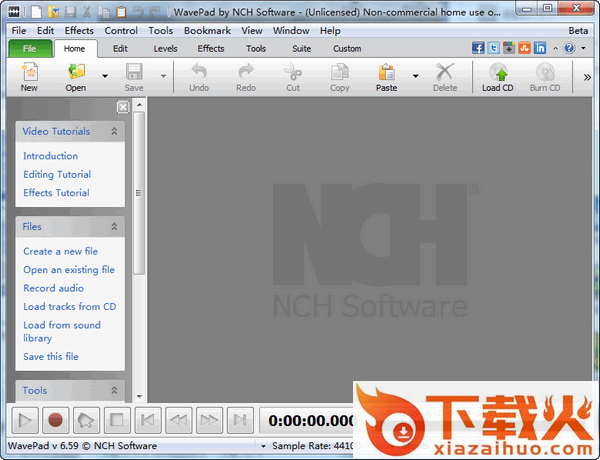
Task: Rewind the audio playback
Action: tap(179, 420)
